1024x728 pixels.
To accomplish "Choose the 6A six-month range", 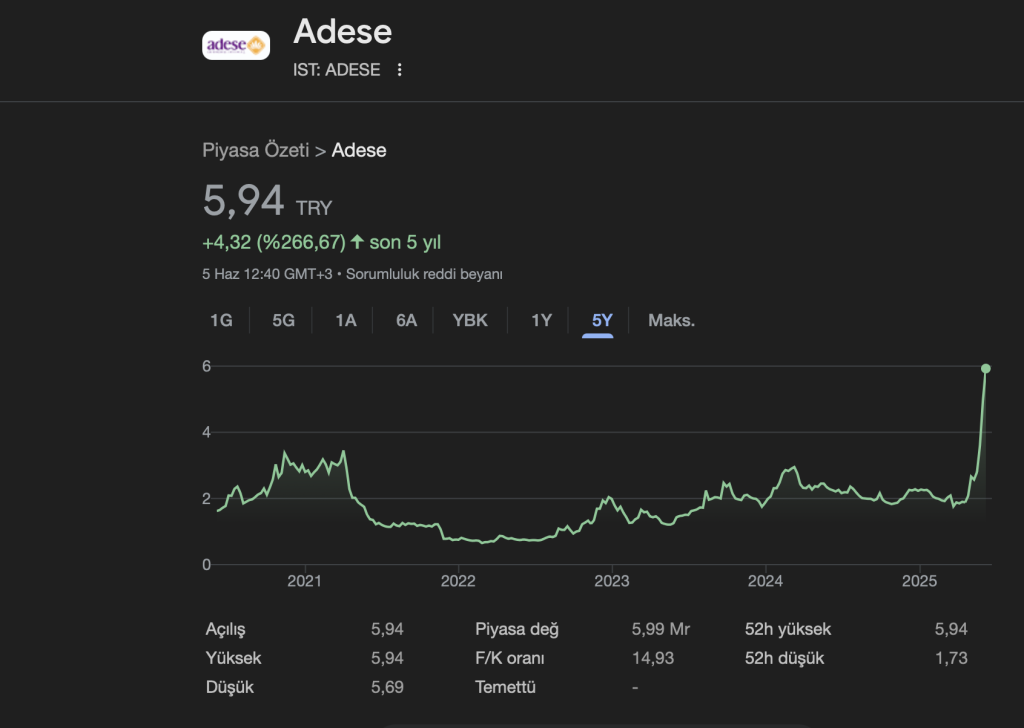I will 406,321.
